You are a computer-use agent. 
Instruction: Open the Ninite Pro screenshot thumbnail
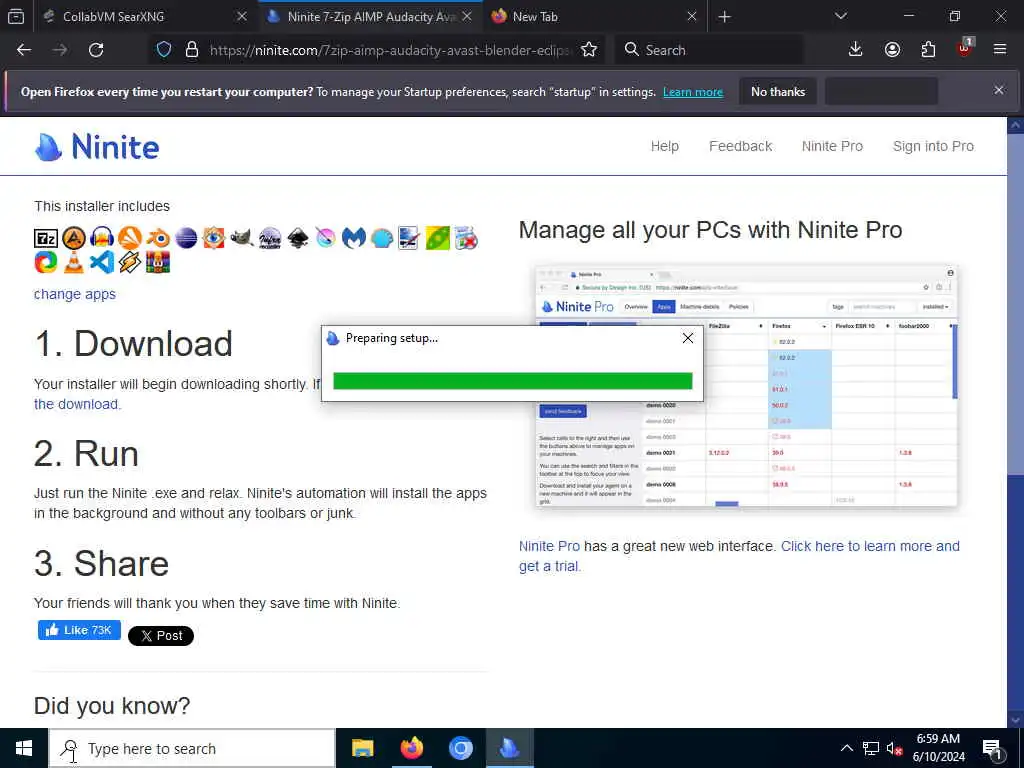click(746, 386)
